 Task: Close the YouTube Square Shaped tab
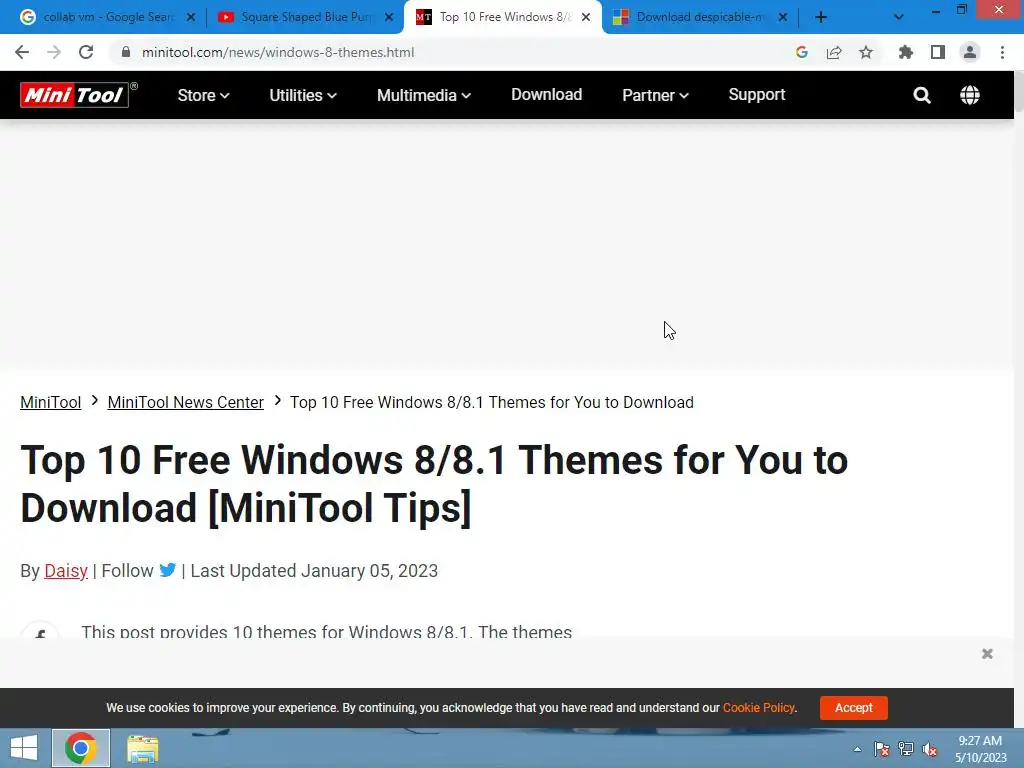[389, 18]
